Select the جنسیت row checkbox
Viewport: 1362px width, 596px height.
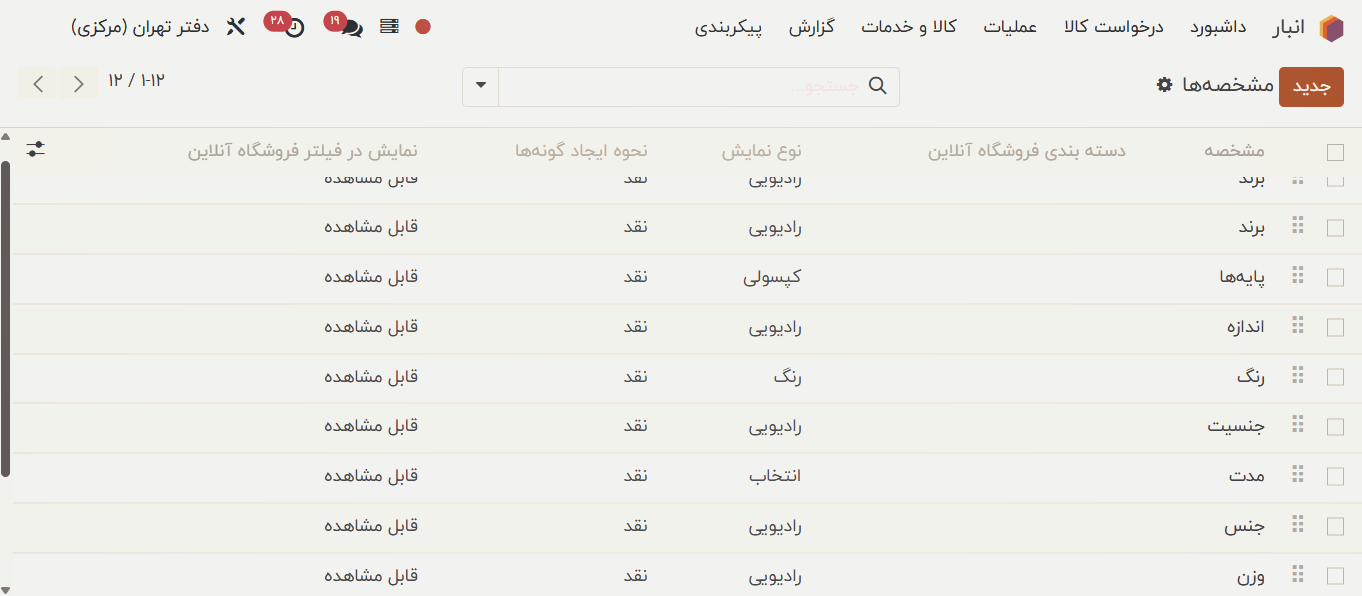tap(1335, 427)
